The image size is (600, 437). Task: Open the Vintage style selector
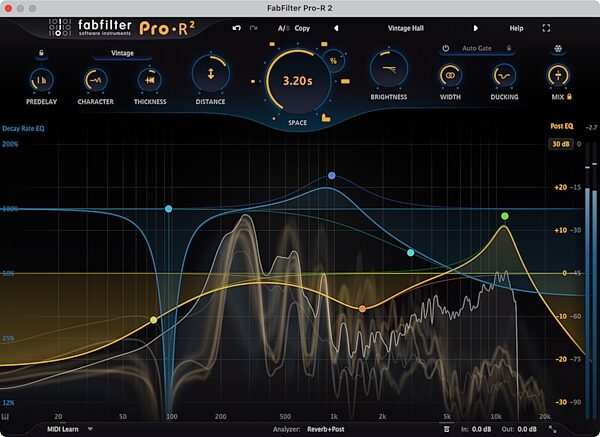tap(122, 53)
